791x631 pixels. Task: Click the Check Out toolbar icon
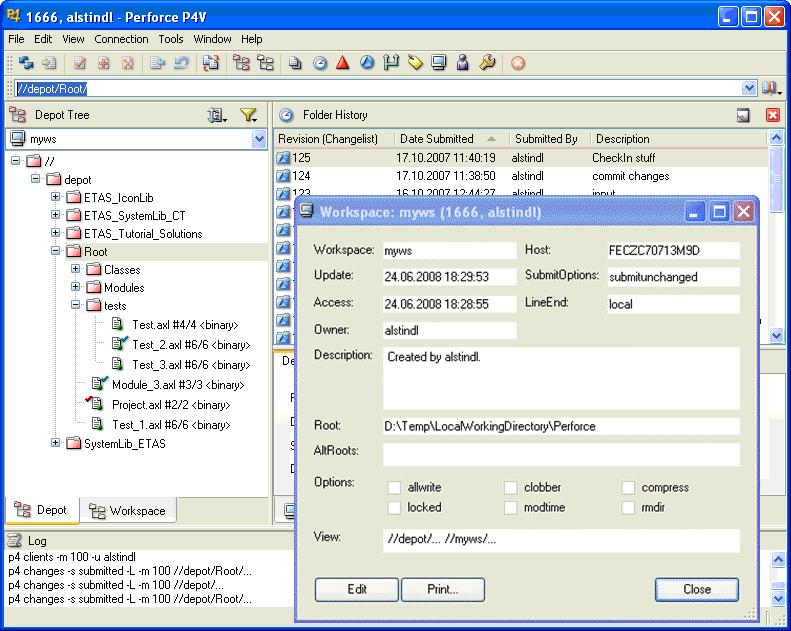coord(80,63)
